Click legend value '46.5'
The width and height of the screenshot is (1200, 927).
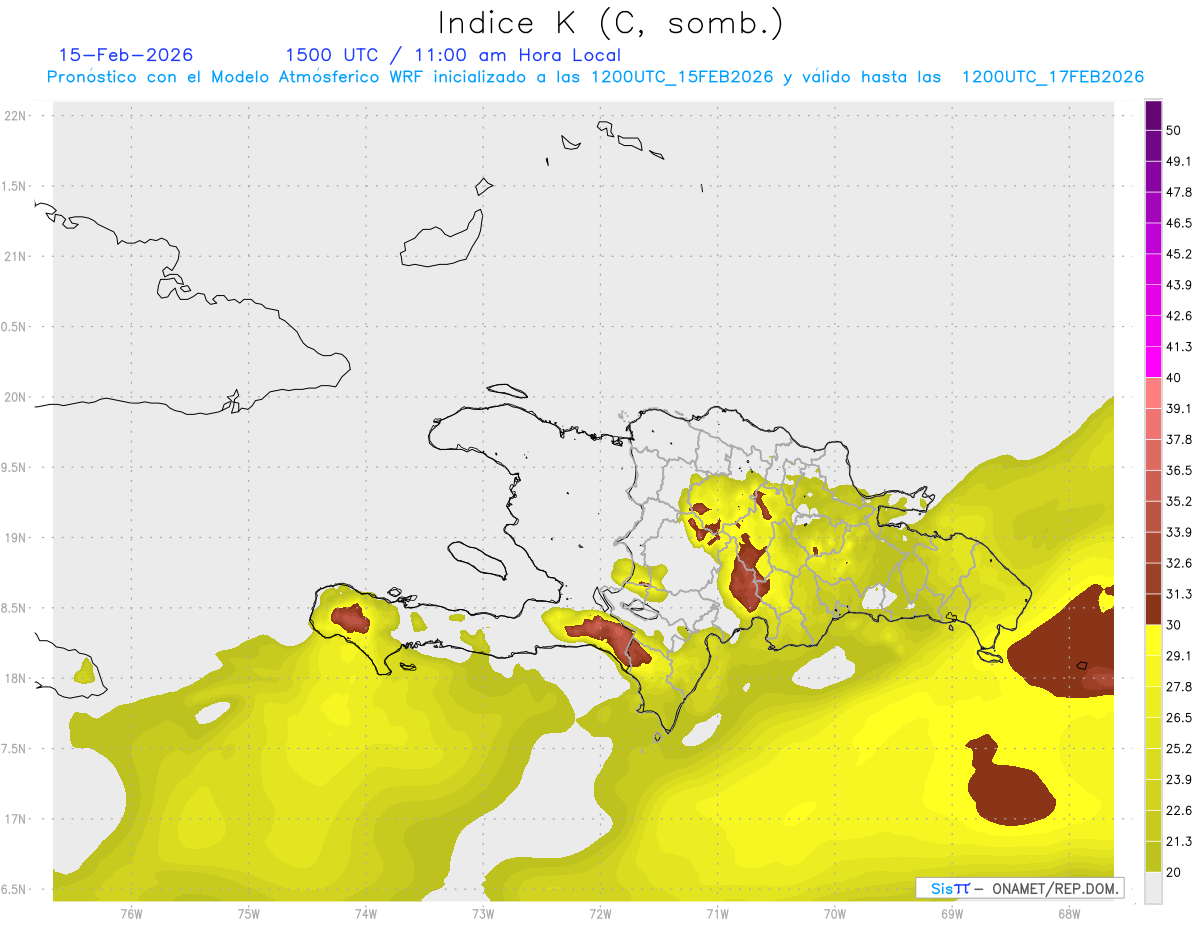(x=1179, y=223)
